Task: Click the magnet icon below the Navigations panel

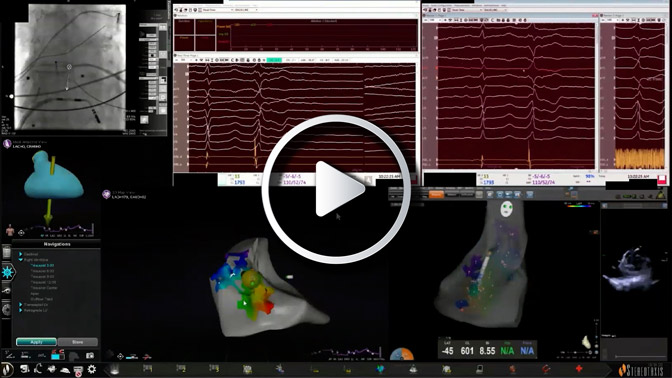Action: point(57,355)
